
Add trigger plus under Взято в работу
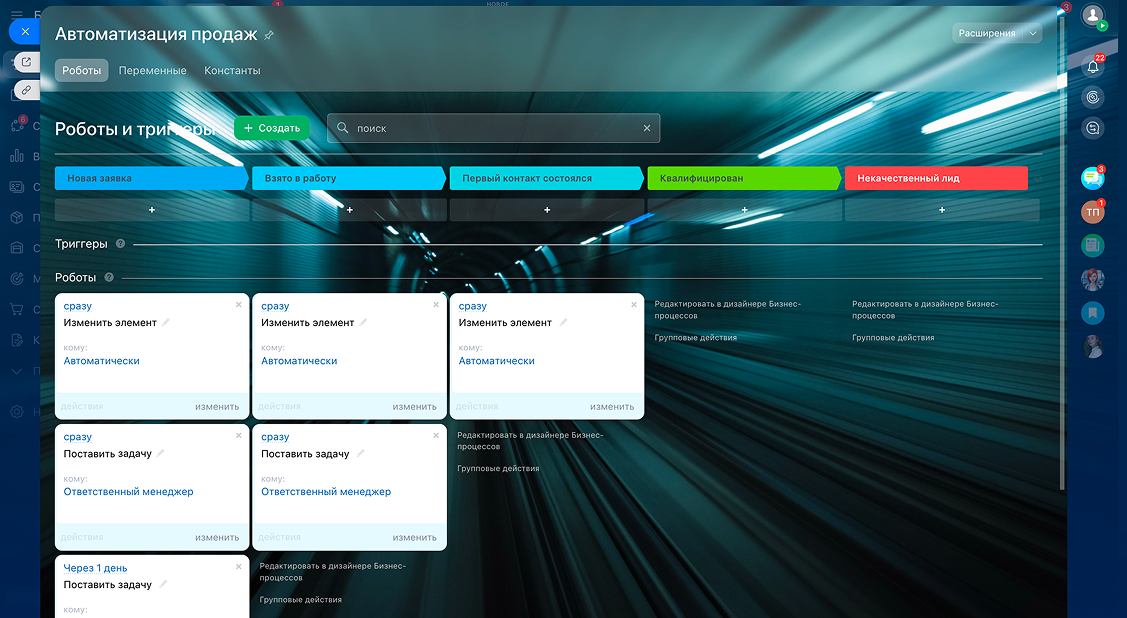click(349, 210)
